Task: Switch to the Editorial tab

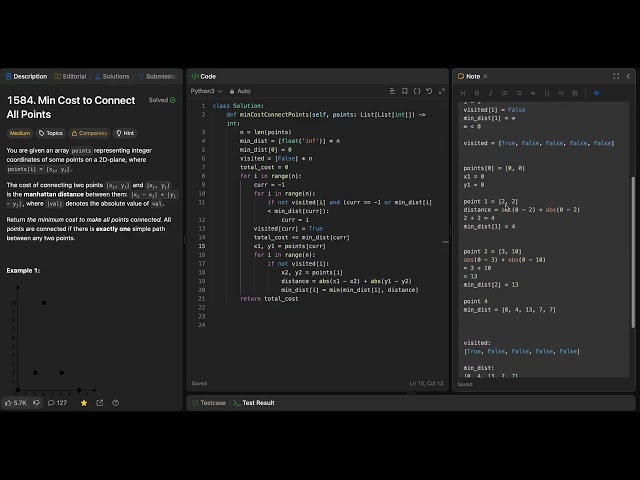Action: coord(70,76)
